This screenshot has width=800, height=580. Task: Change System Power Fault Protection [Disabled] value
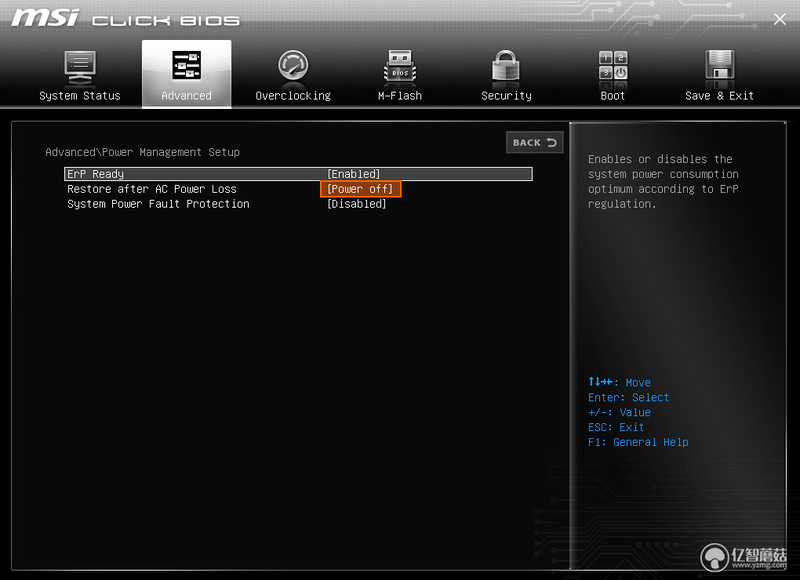click(x=357, y=204)
